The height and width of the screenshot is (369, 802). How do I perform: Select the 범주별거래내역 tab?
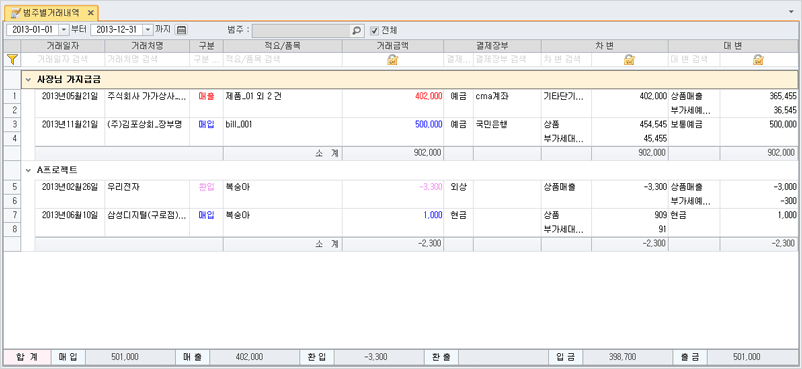51,12
